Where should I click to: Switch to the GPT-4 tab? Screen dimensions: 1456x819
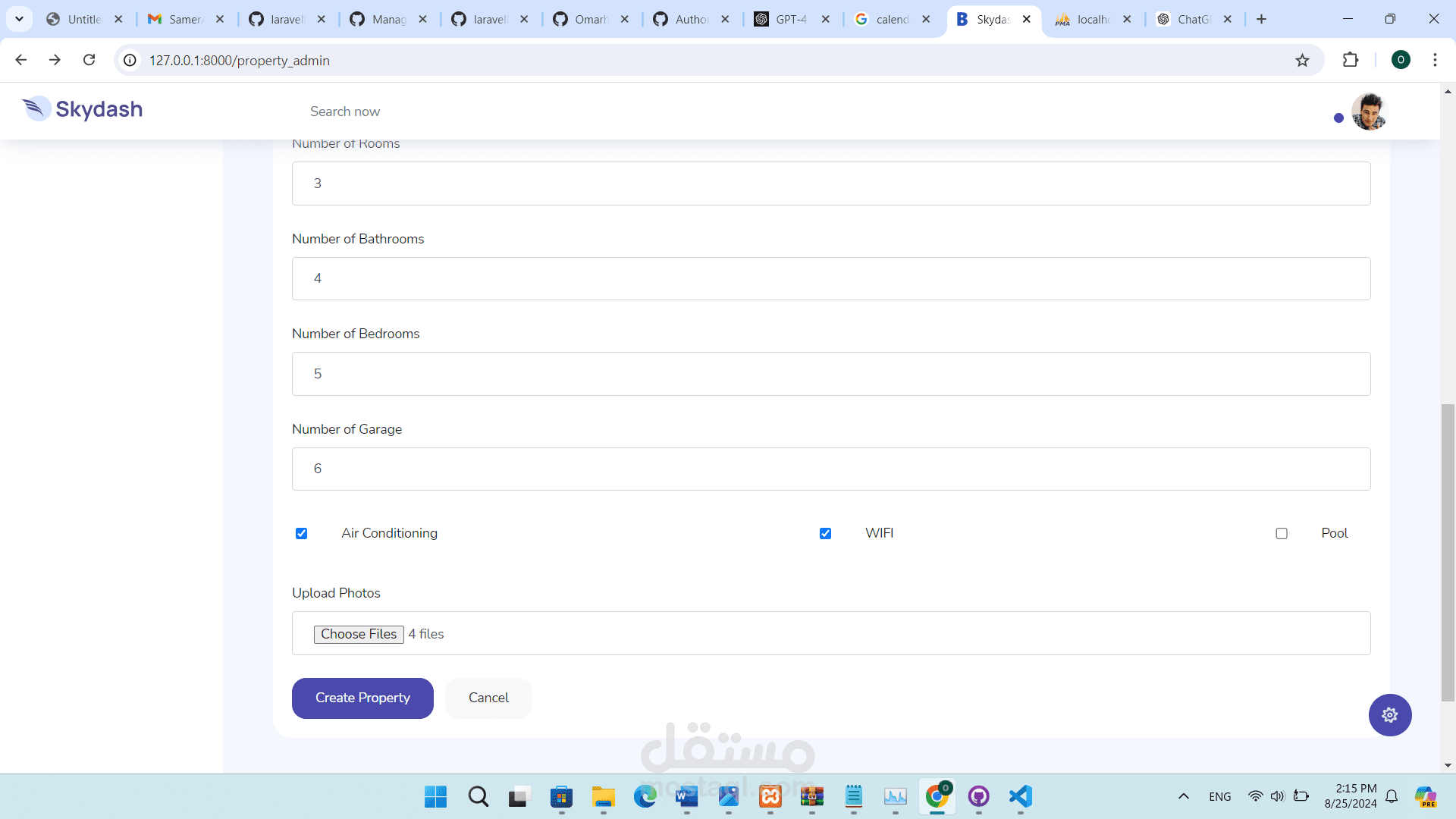point(791,19)
